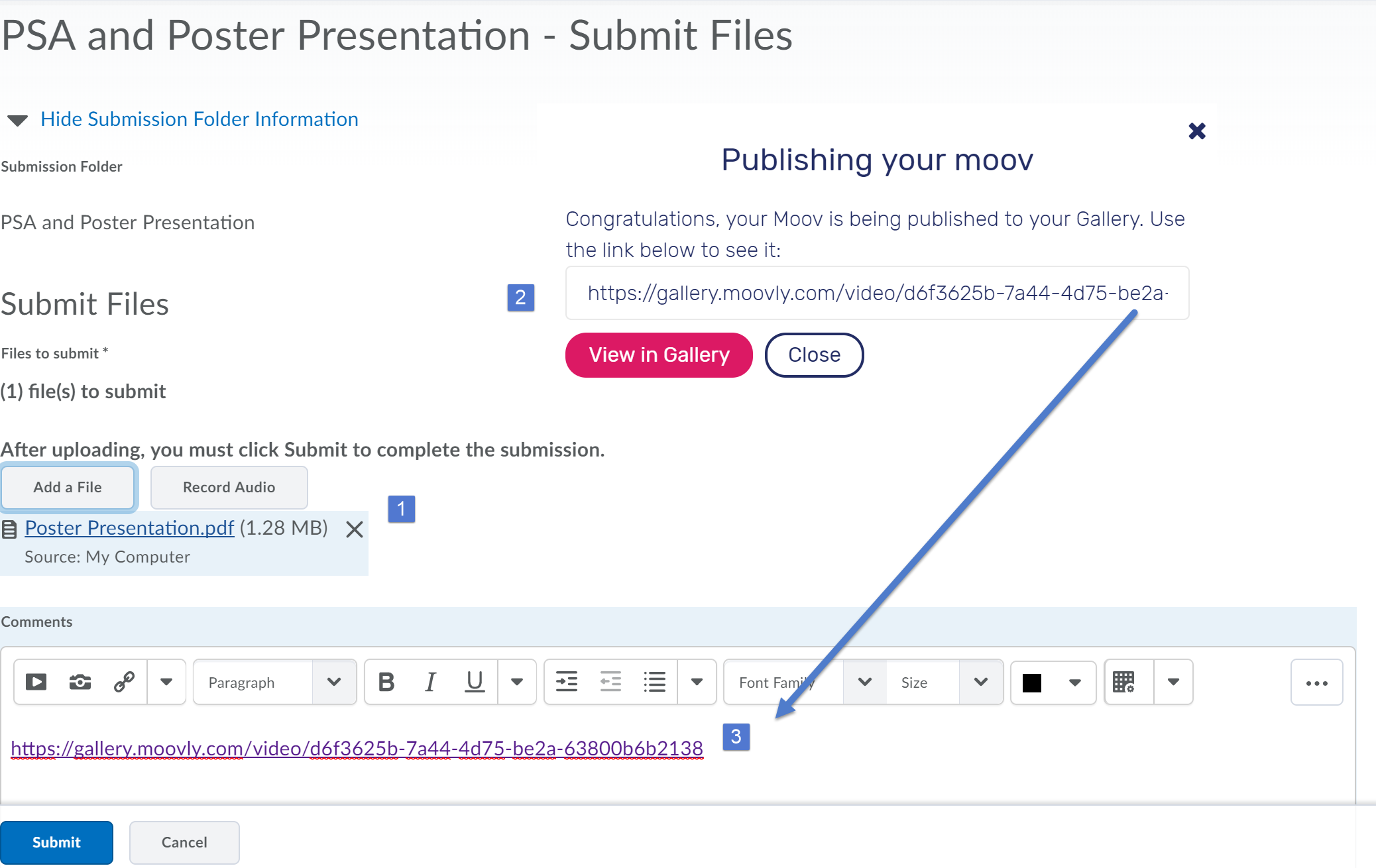Click the Insert Quicklink chain icon
Screen dimensions: 1376x868
pos(124,682)
